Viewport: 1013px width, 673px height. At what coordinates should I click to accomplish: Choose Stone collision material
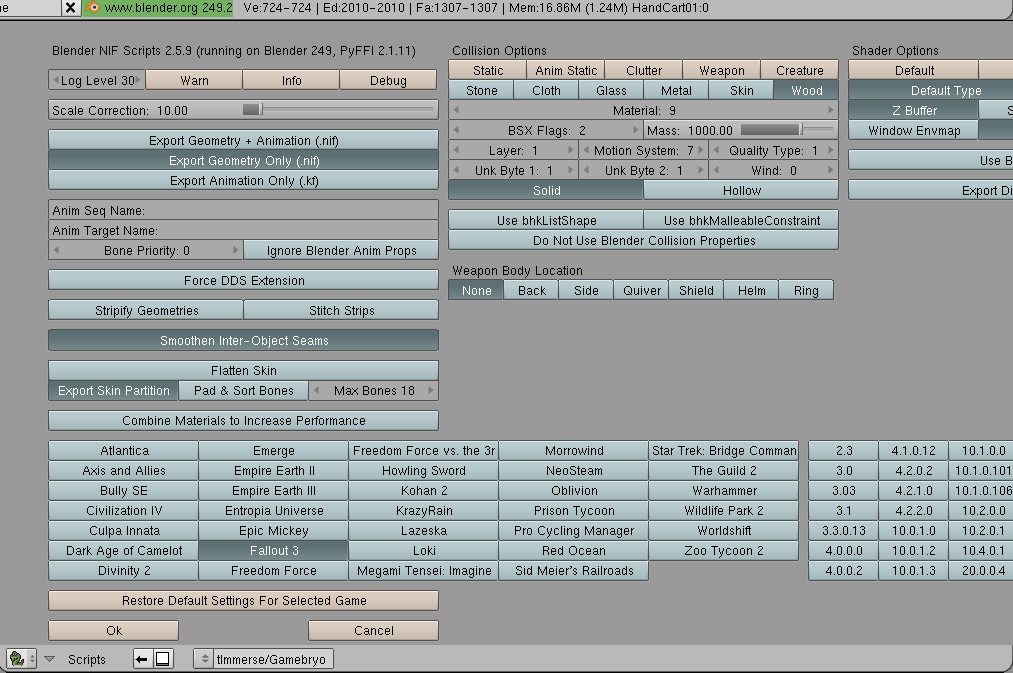pos(481,90)
